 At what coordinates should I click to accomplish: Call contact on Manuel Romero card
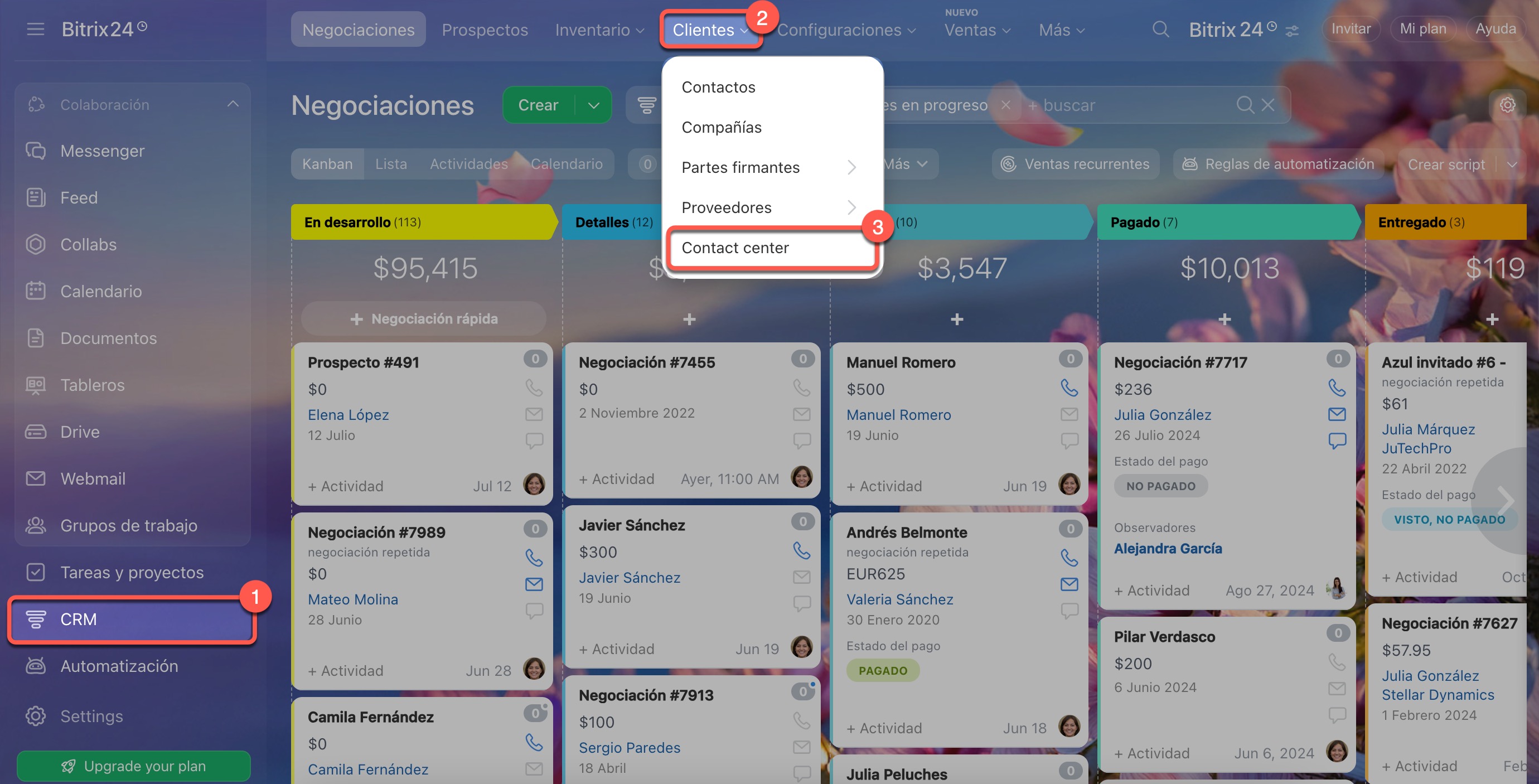click(1069, 388)
